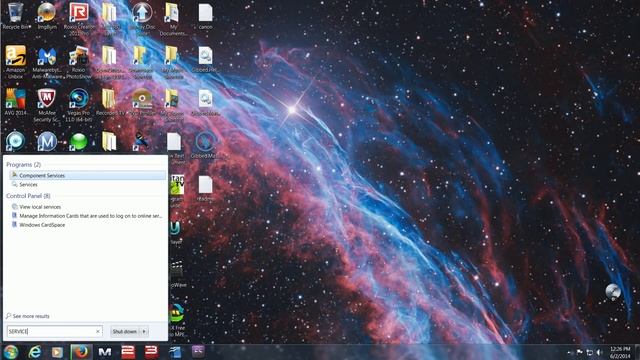This screenshot has height=360, width=640.
Task: Open the red 2 taskbar icon
Action: 128,352
